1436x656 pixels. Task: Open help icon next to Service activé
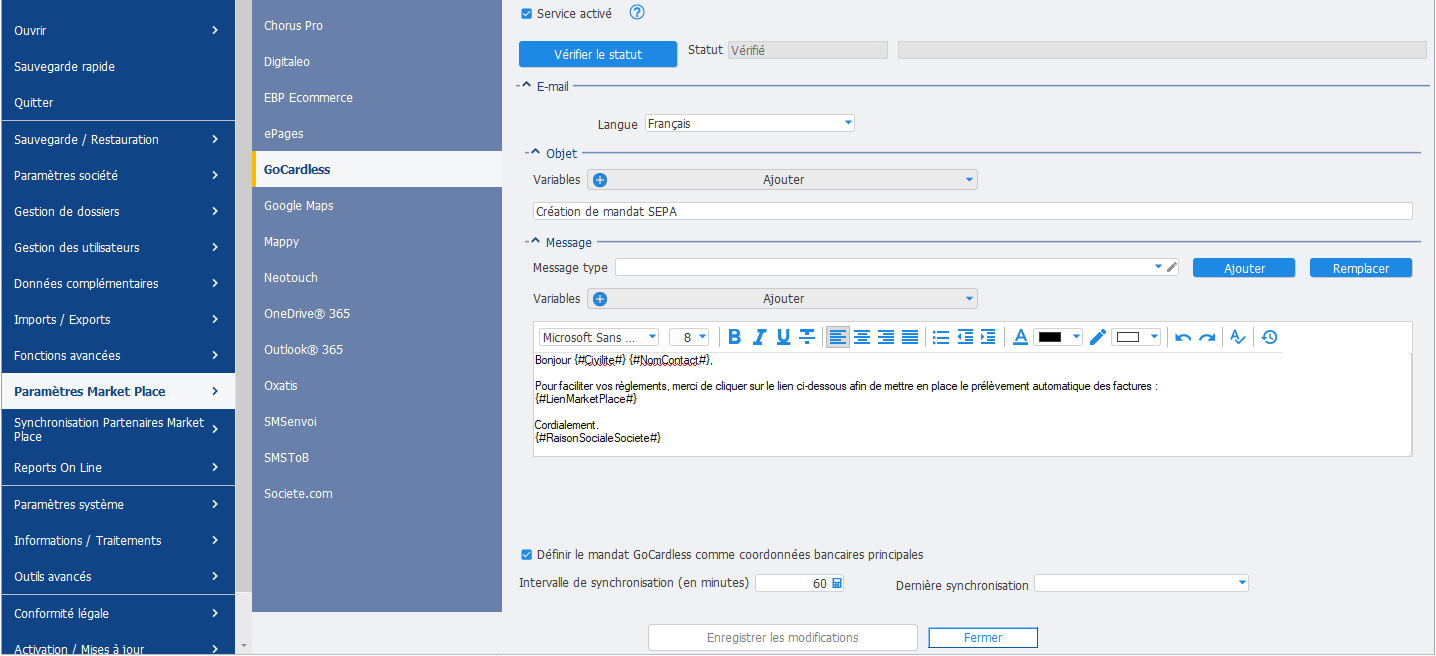637,13
